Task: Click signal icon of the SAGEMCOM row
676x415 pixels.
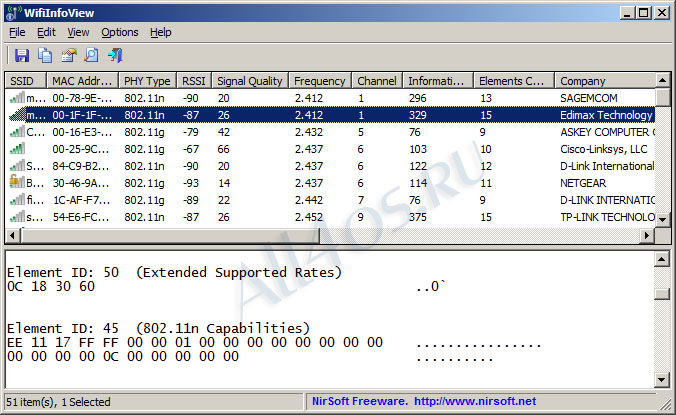Action: [17, 98]
